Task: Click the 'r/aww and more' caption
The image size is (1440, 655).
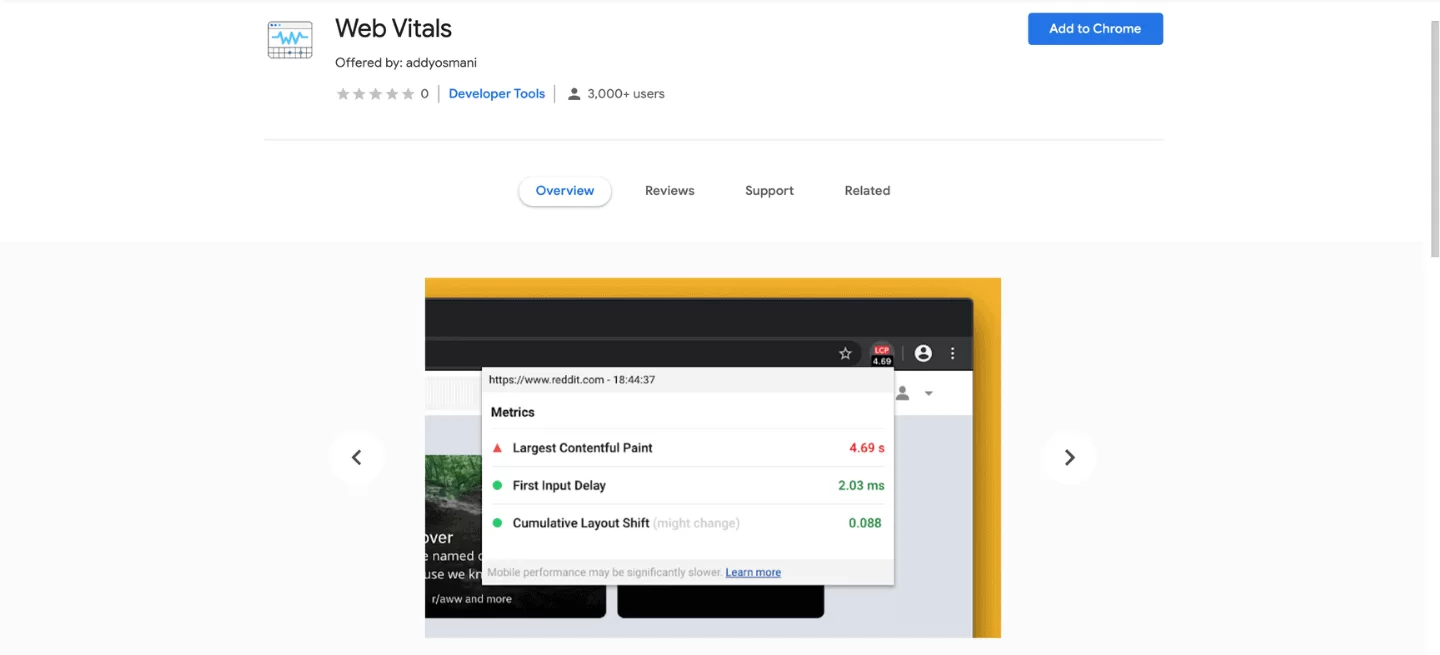Action: [471, 599]
